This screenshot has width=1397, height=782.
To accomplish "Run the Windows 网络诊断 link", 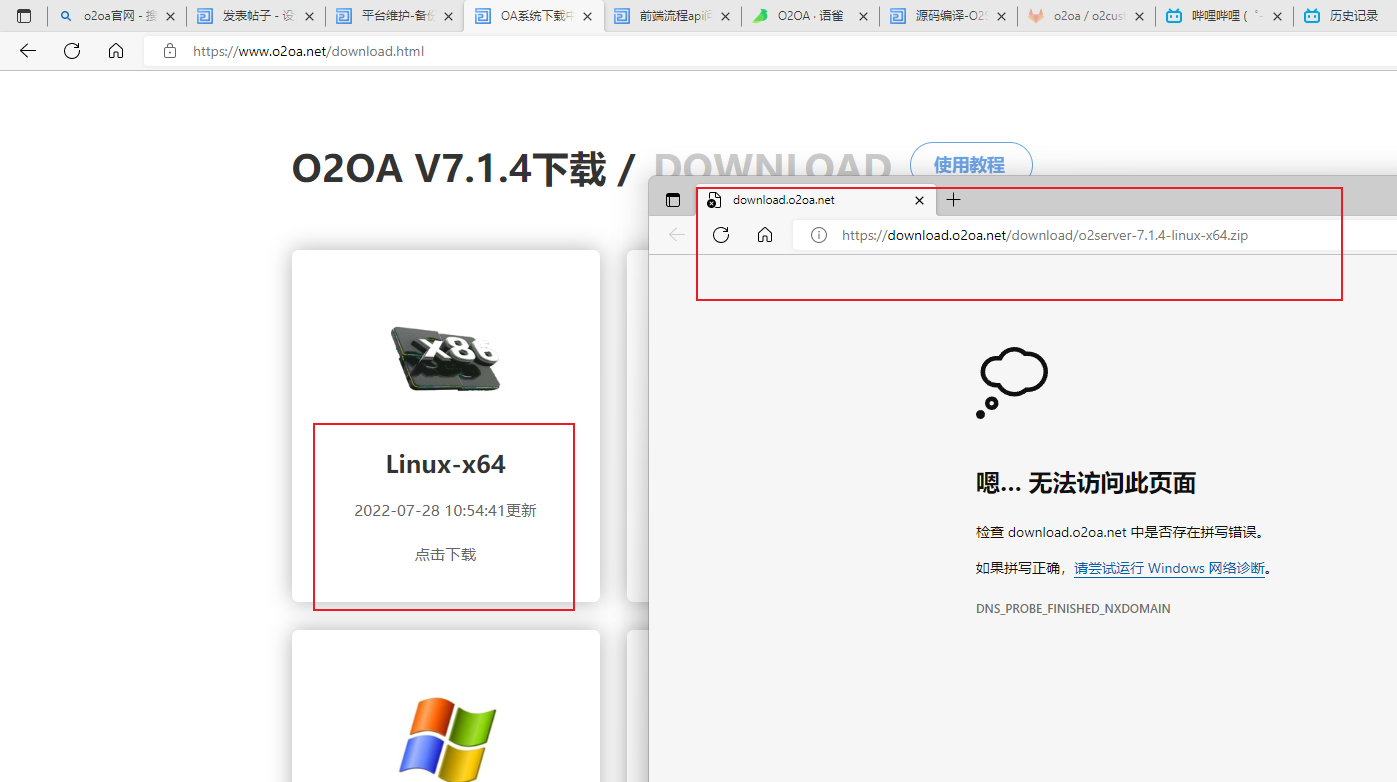I will pos(1169,568).
